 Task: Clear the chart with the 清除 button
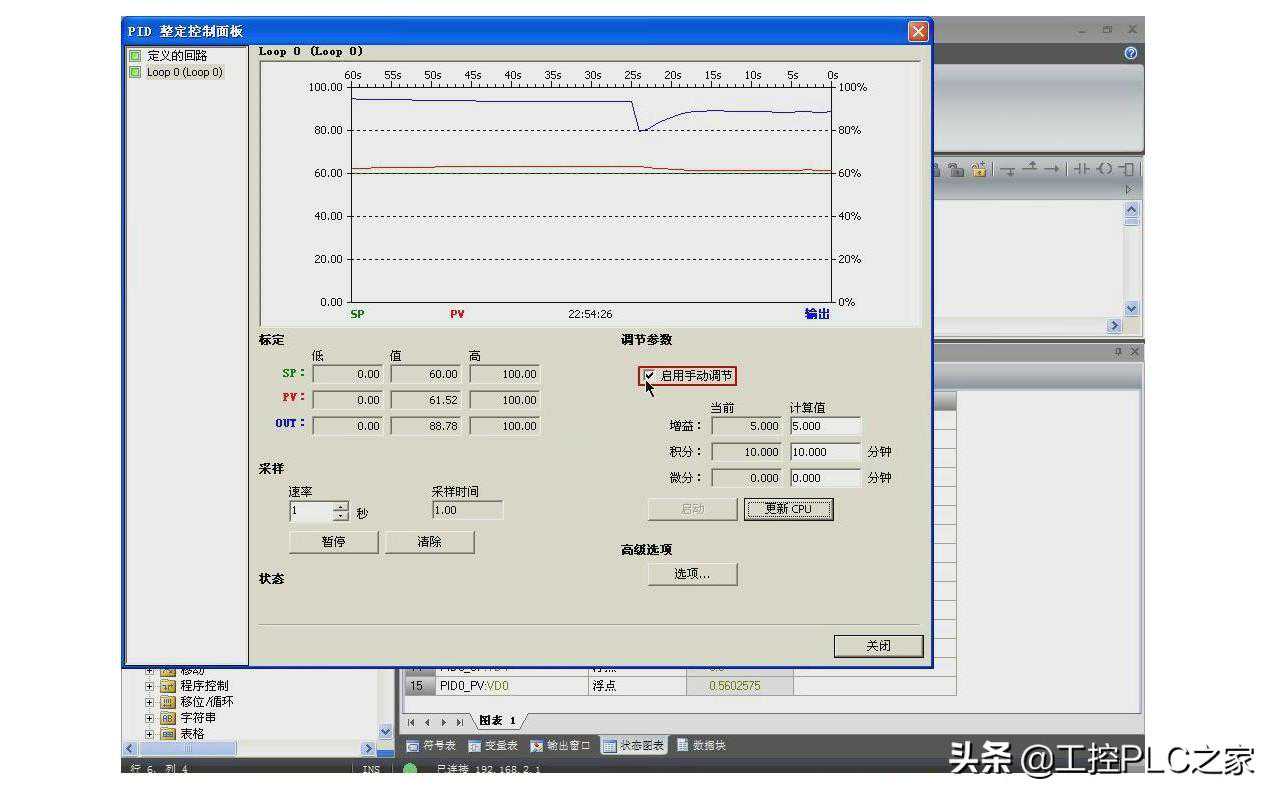coord(429,542)
